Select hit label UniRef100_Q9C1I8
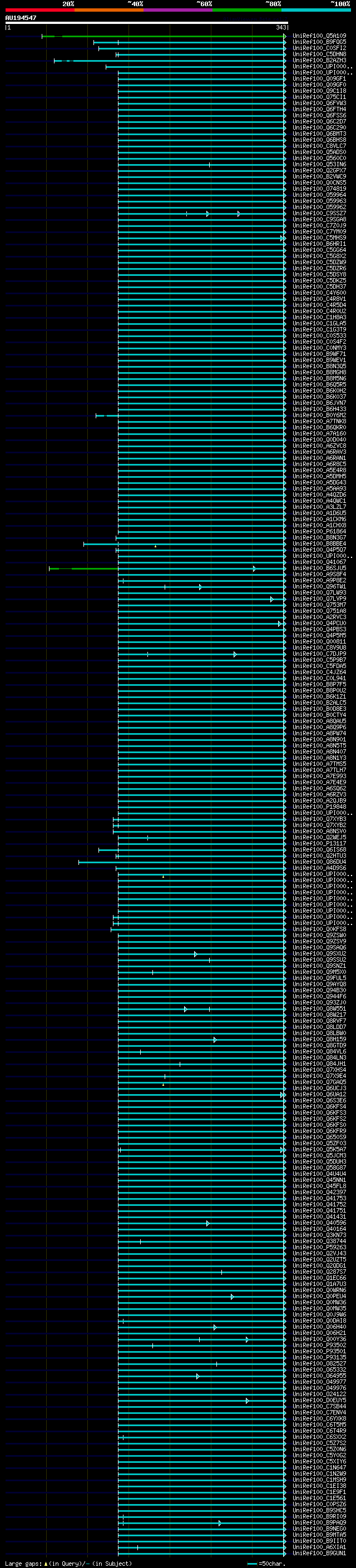This screenshot has height=1568, width=356. tap(319, 91)
